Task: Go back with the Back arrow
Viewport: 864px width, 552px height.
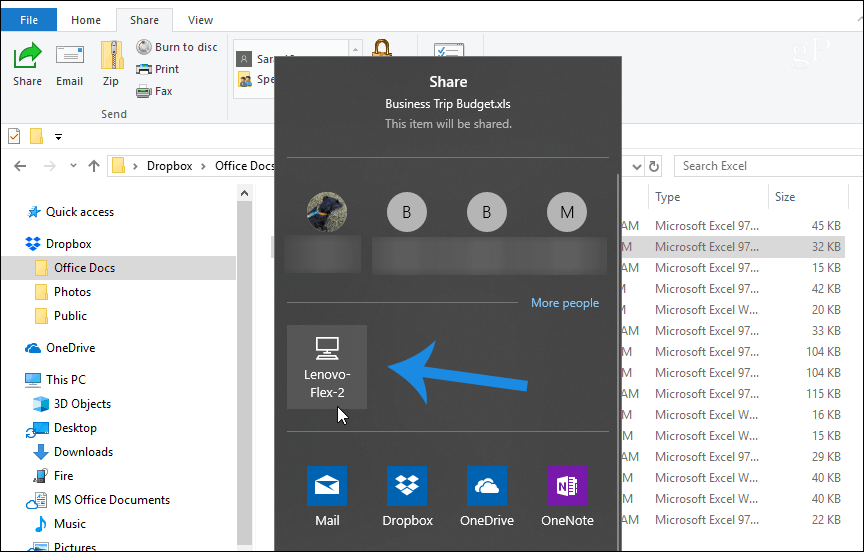Action: coord(20,166)
